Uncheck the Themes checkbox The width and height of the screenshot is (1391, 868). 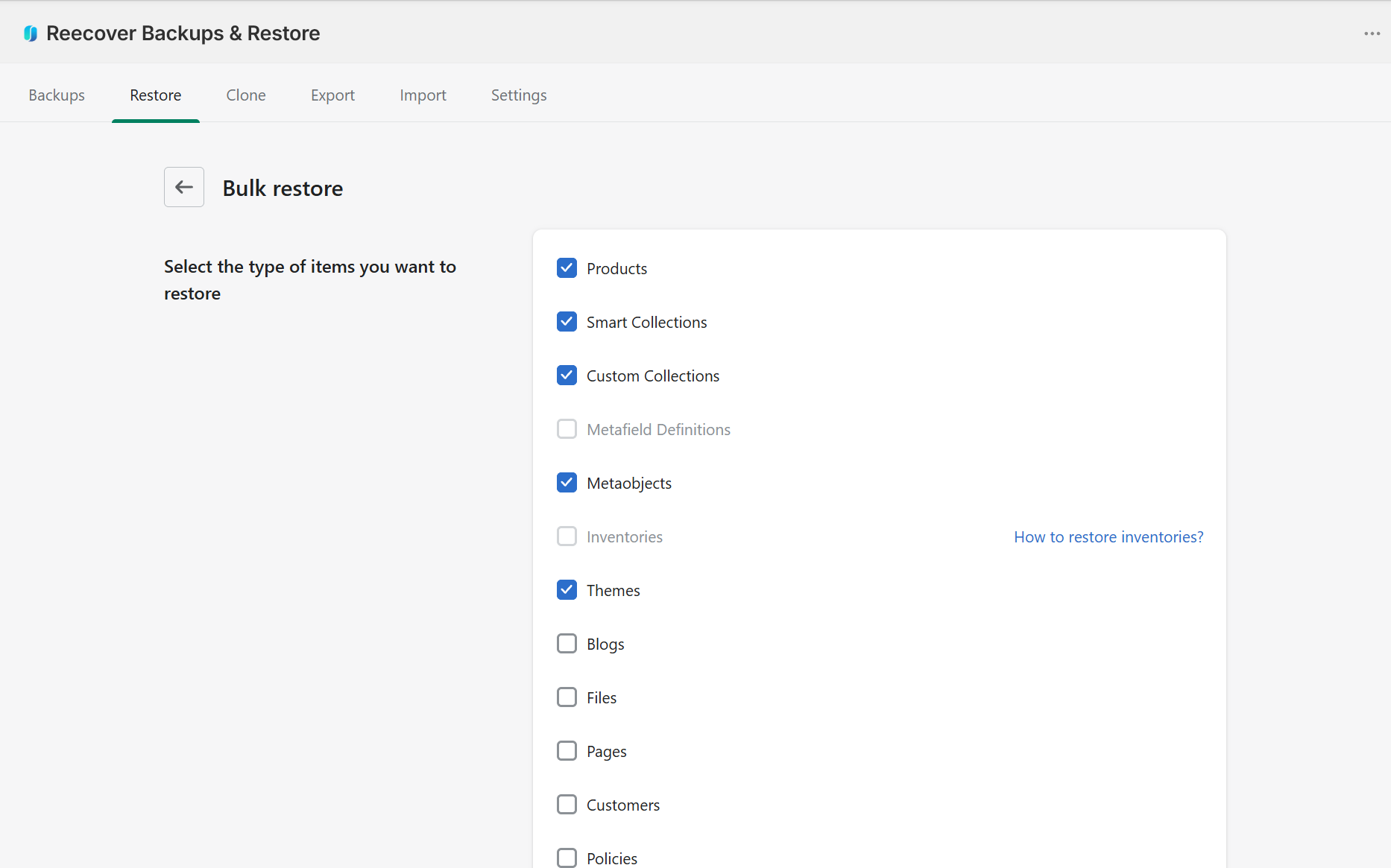point(567,590)
